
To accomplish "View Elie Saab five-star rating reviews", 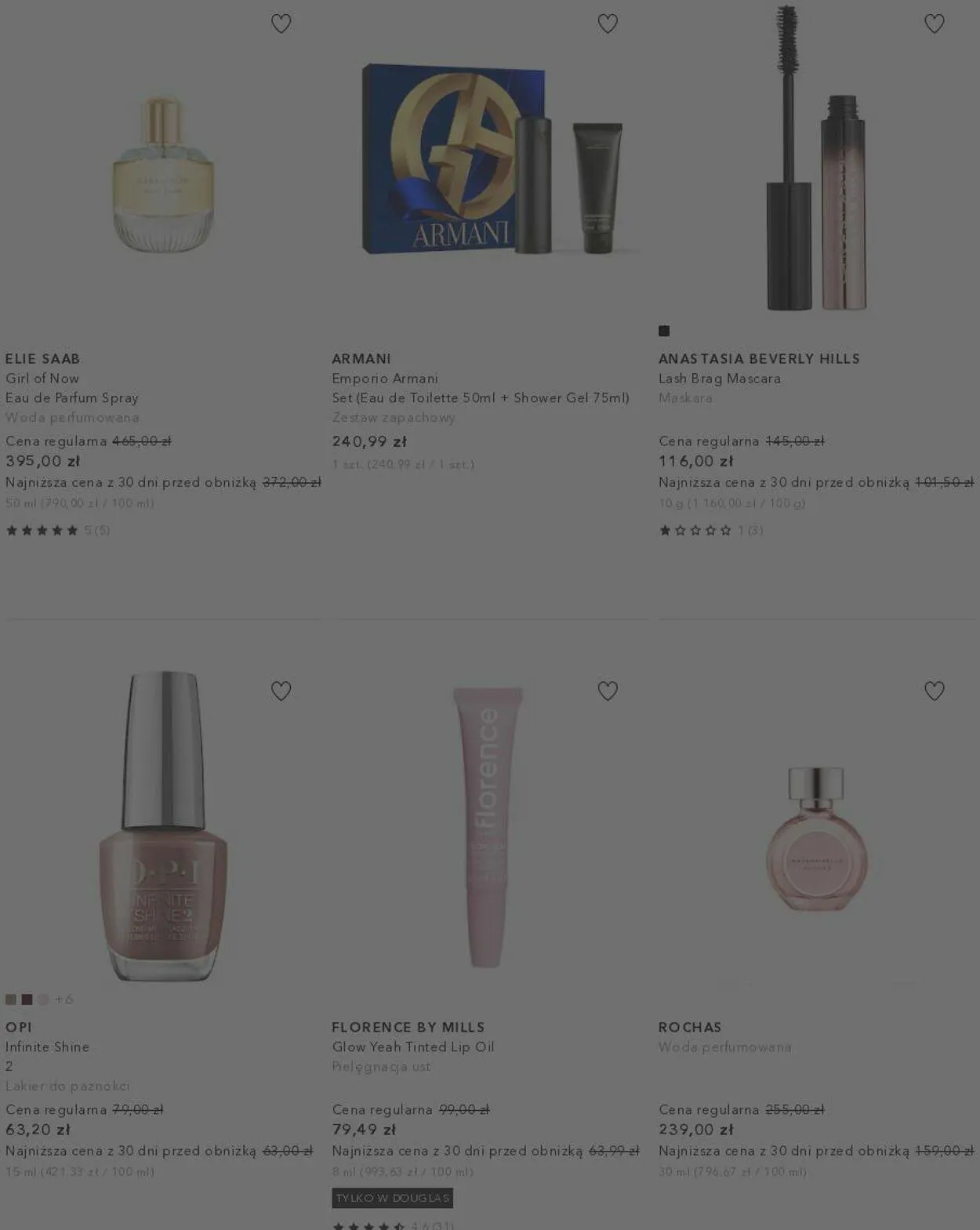I will click(58, 531).
